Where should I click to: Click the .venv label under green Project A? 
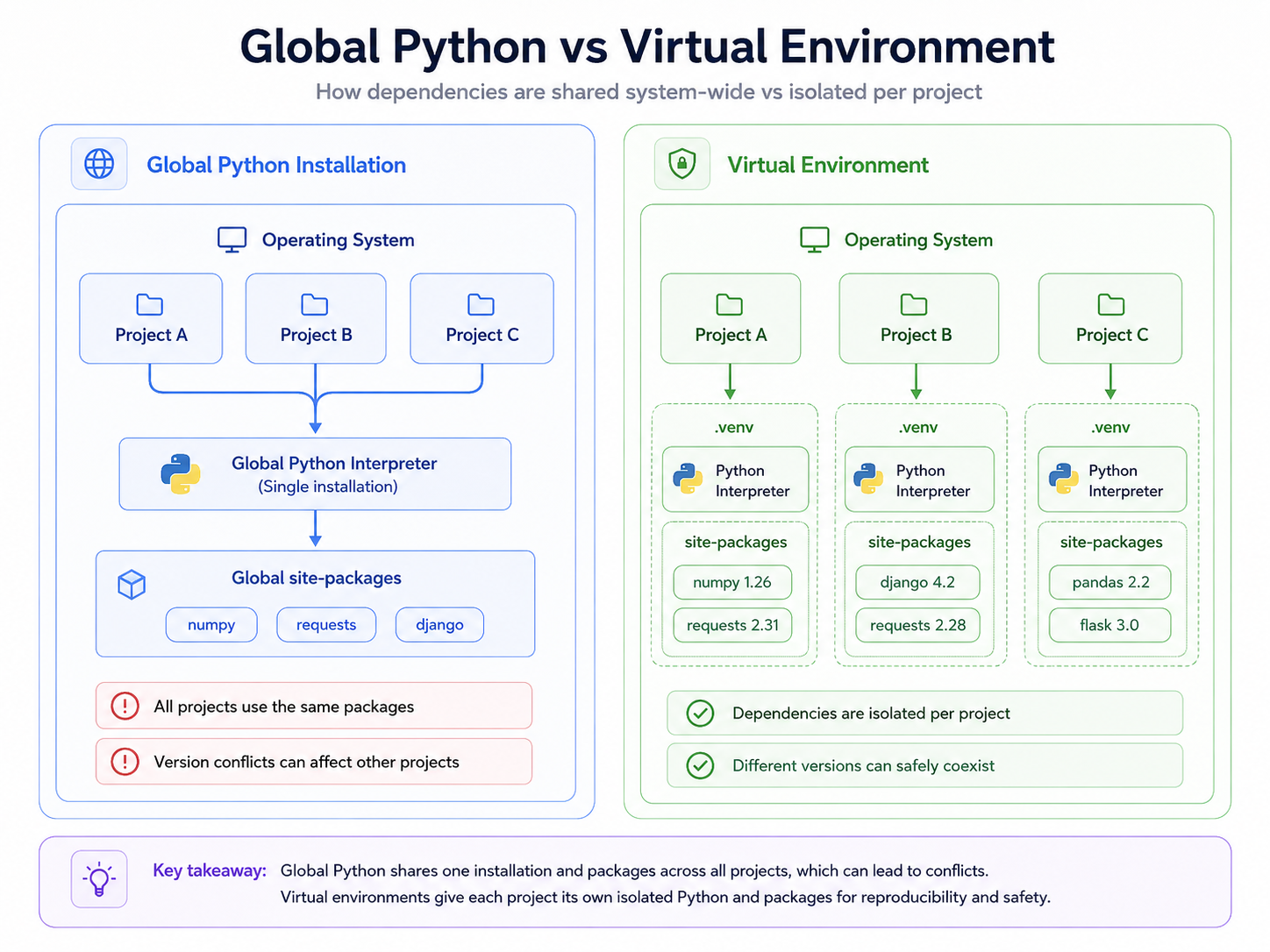[734, 428]
